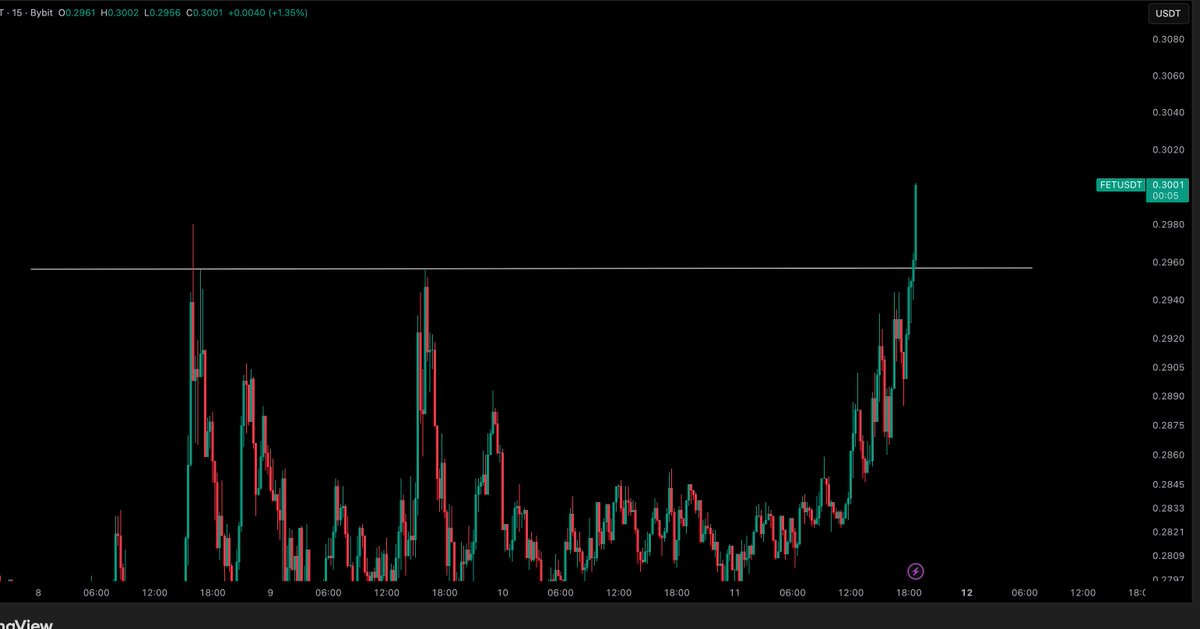Click the 00:05 candle countdown timer
The height and width of the screenshot is (629, 1200).
click(1168, 197)
